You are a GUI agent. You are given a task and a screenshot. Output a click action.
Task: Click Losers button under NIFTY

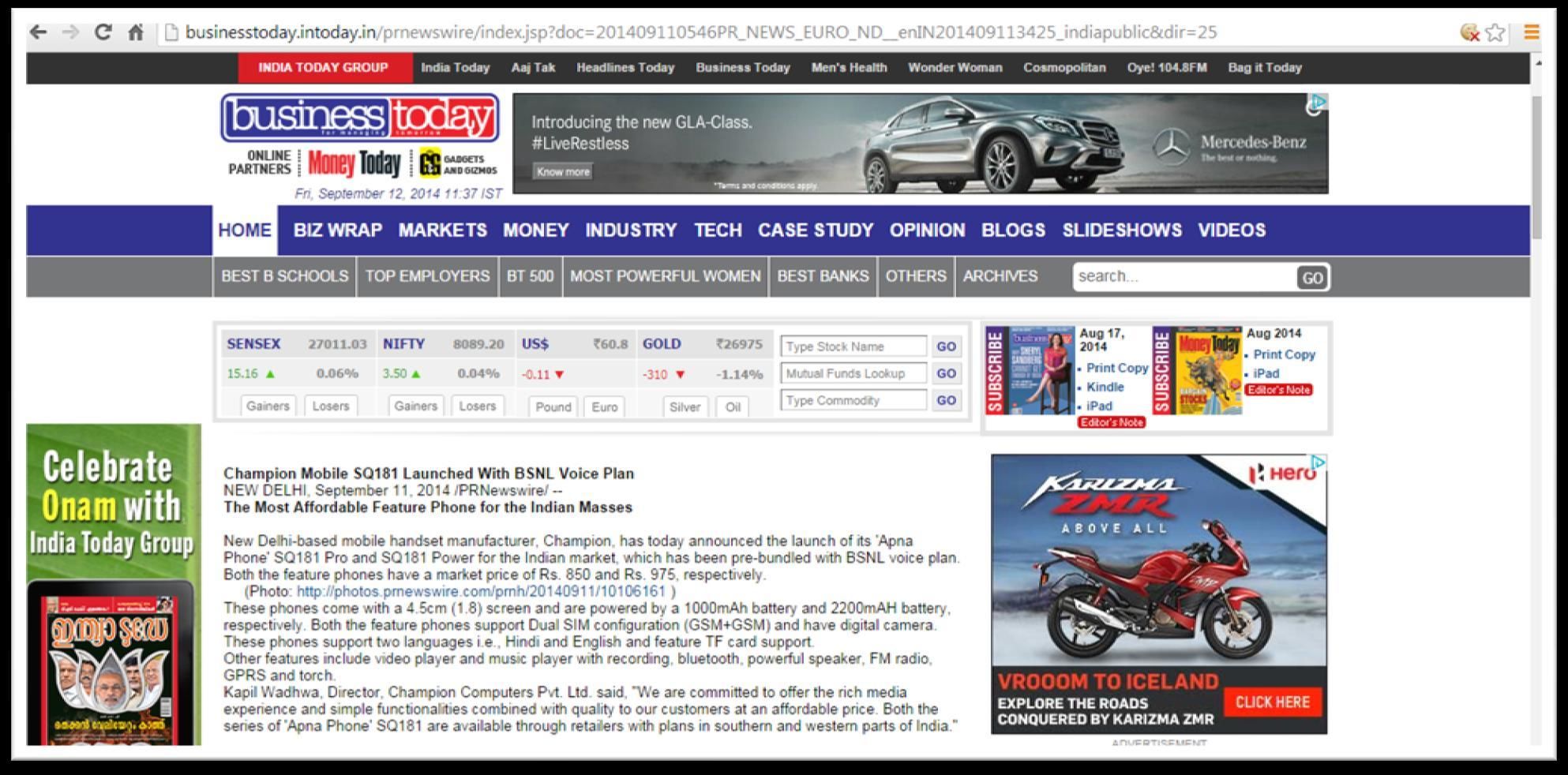[478, 406]
